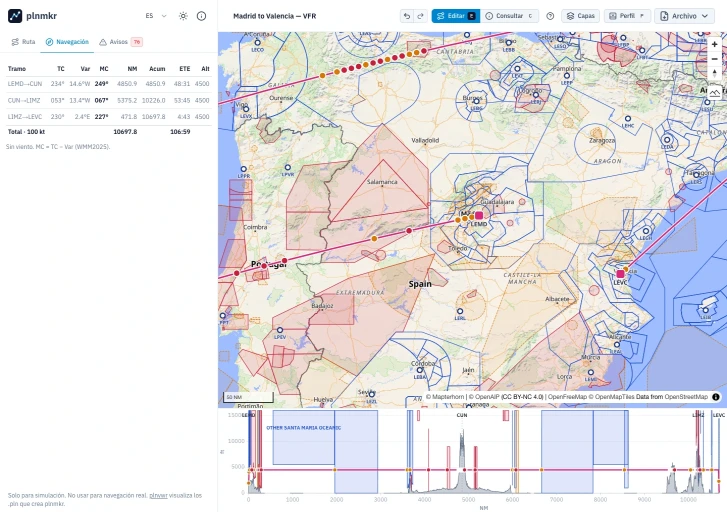Open the ES language dropdown

(156, 16)
